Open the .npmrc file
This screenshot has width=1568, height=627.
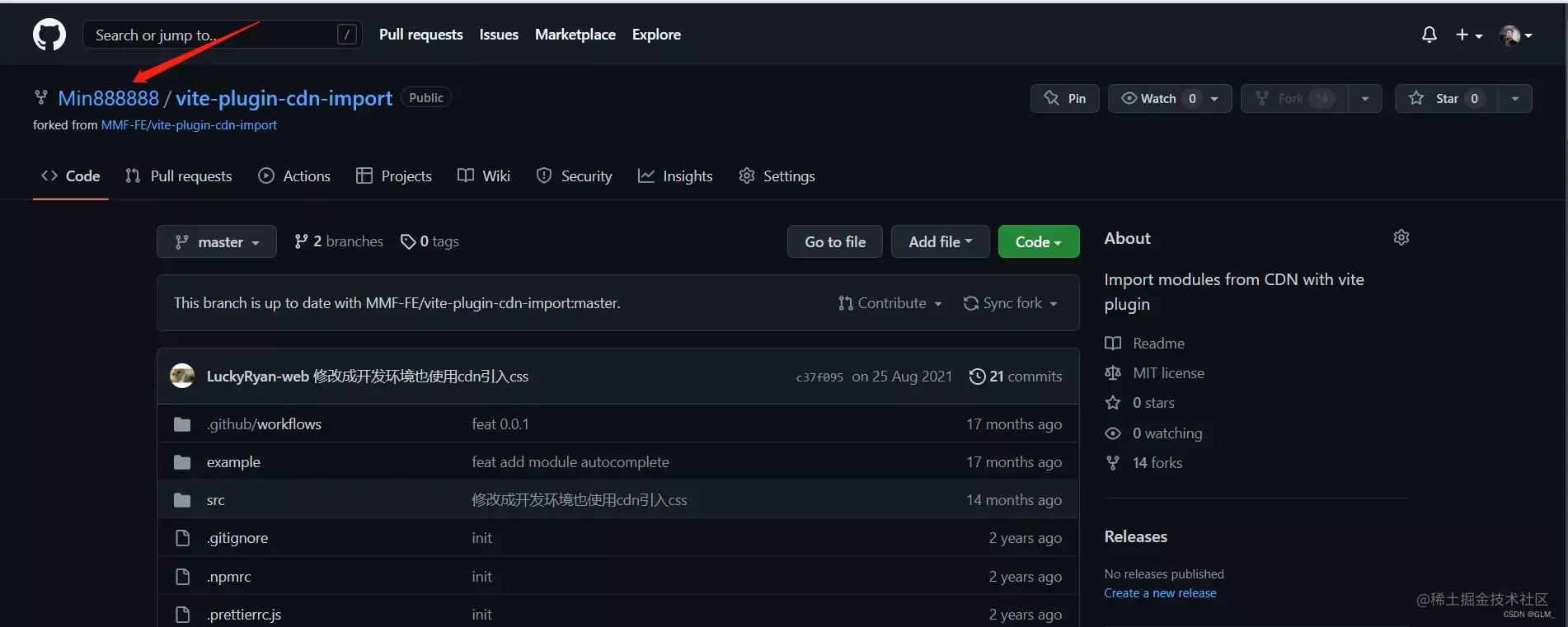(229, 577)
